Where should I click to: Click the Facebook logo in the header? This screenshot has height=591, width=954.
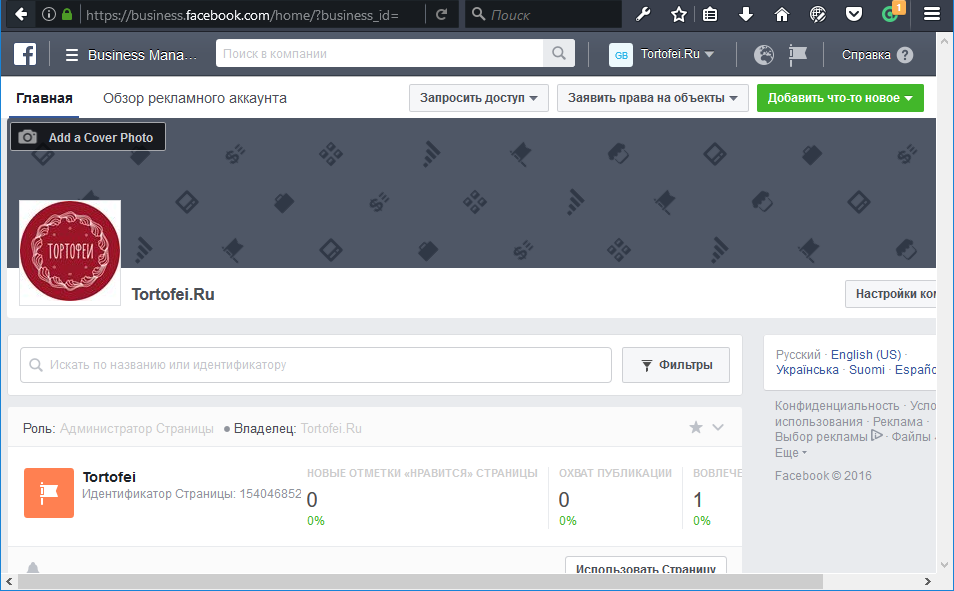point(24,54)
